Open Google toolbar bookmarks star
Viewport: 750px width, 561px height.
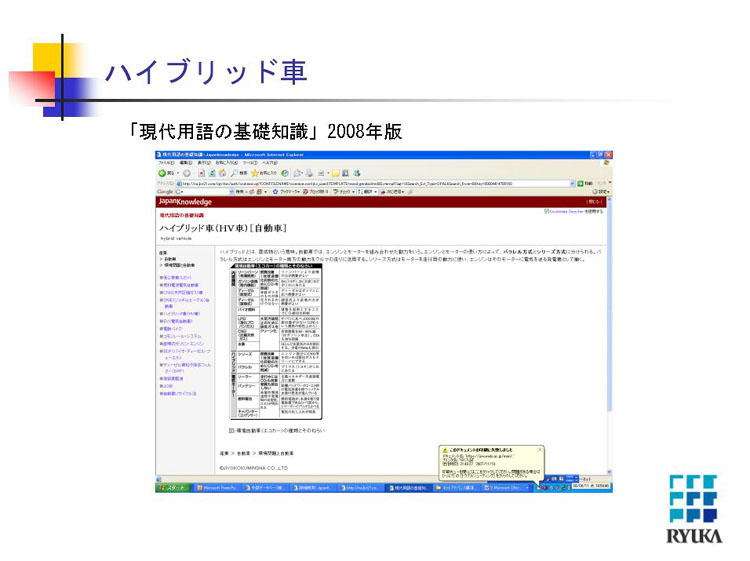[x=276, y=192]
